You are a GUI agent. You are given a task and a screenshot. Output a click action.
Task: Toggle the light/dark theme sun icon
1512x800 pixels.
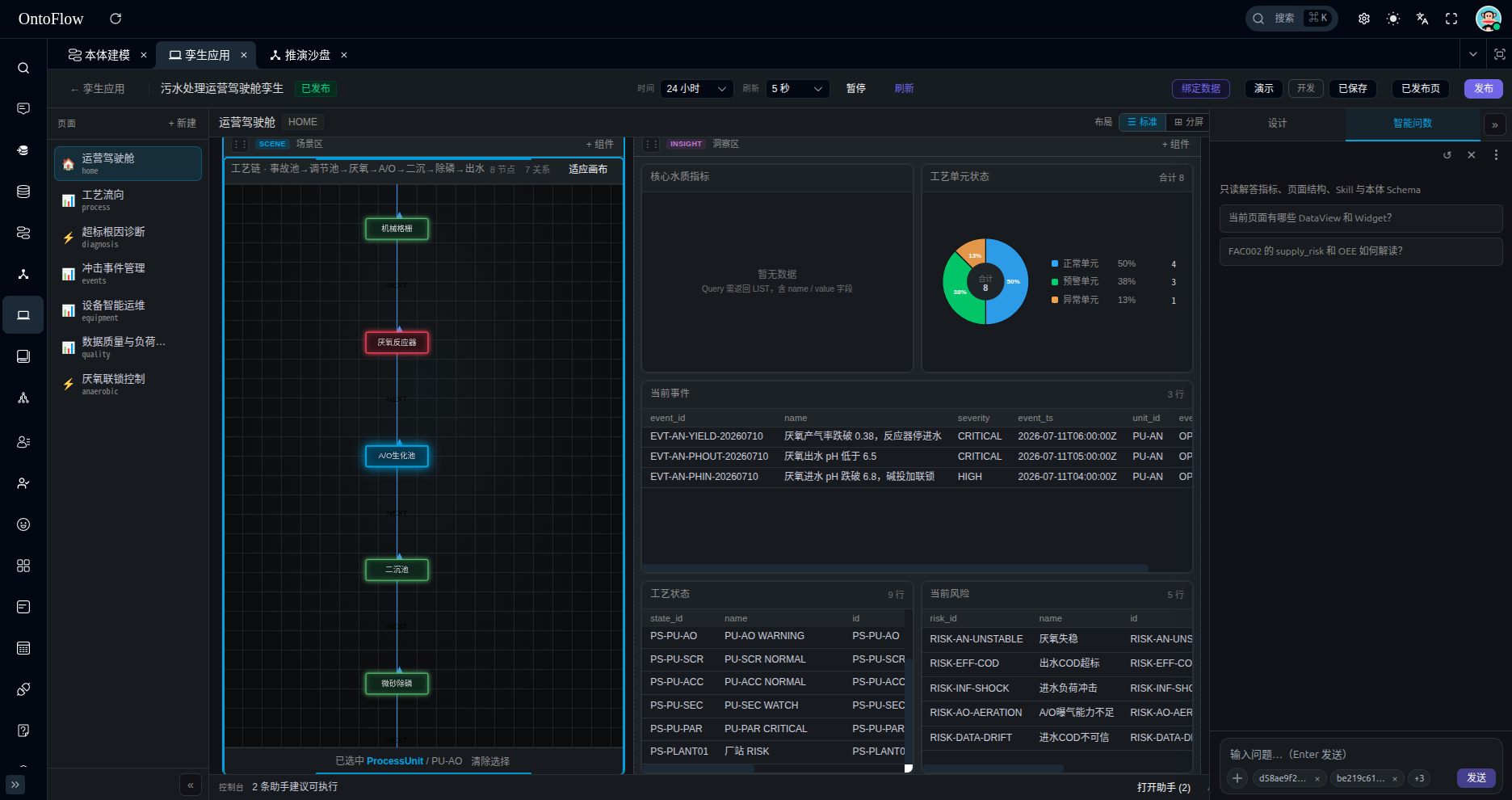pos(1393,19)
